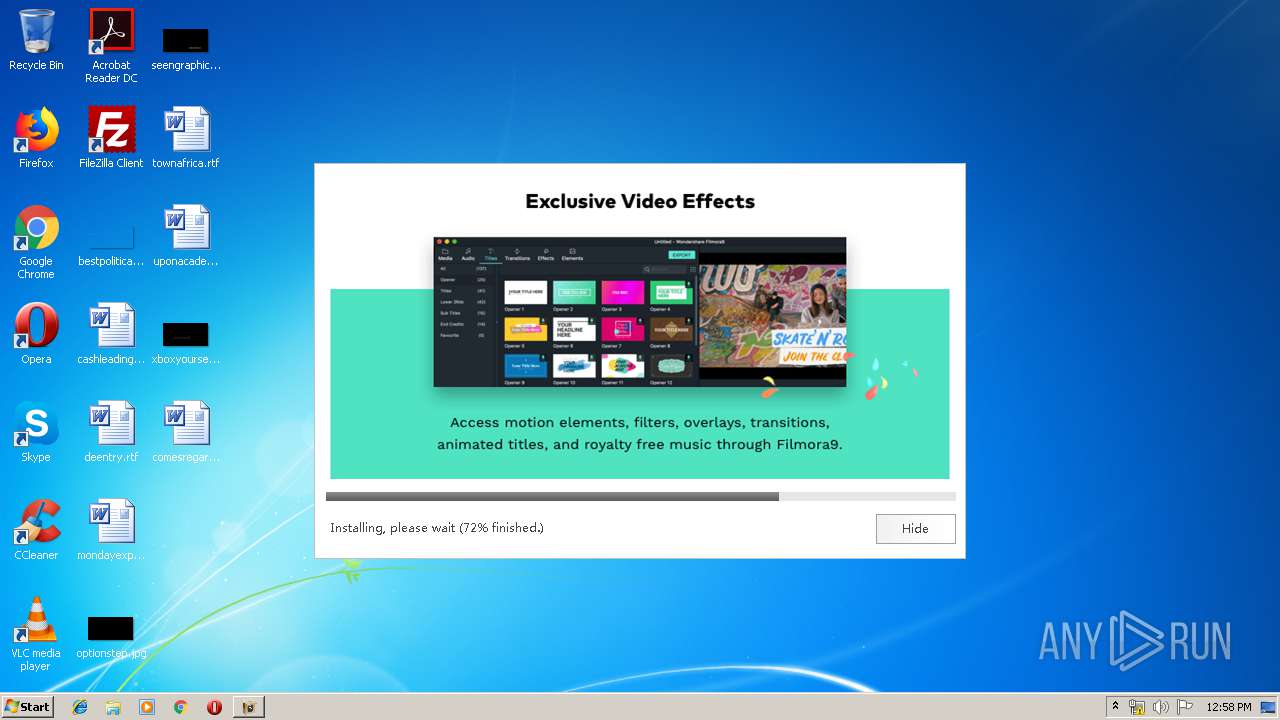Show hidden system tray icons
This screenshot has width=1280, height=720.
[1115, 707]
